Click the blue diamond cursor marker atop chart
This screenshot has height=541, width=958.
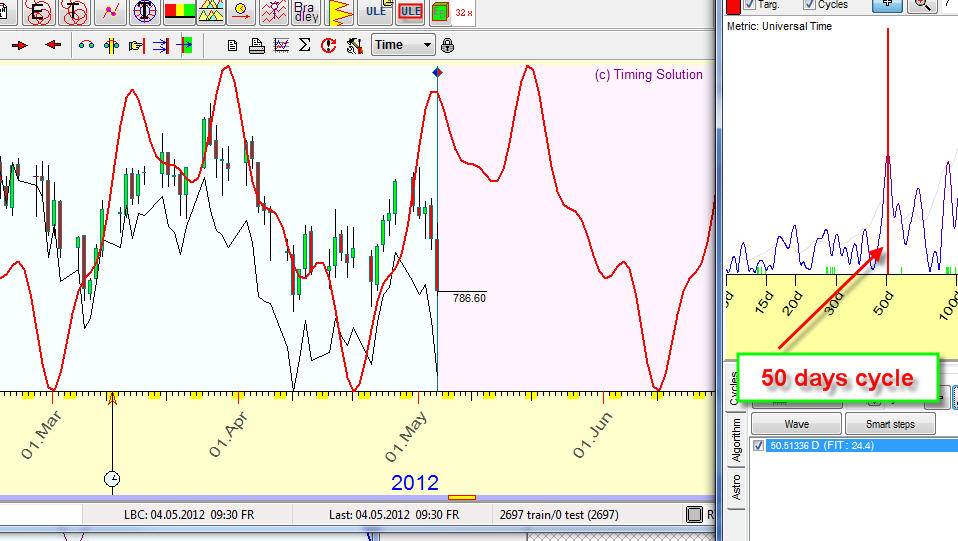point(437,73)
